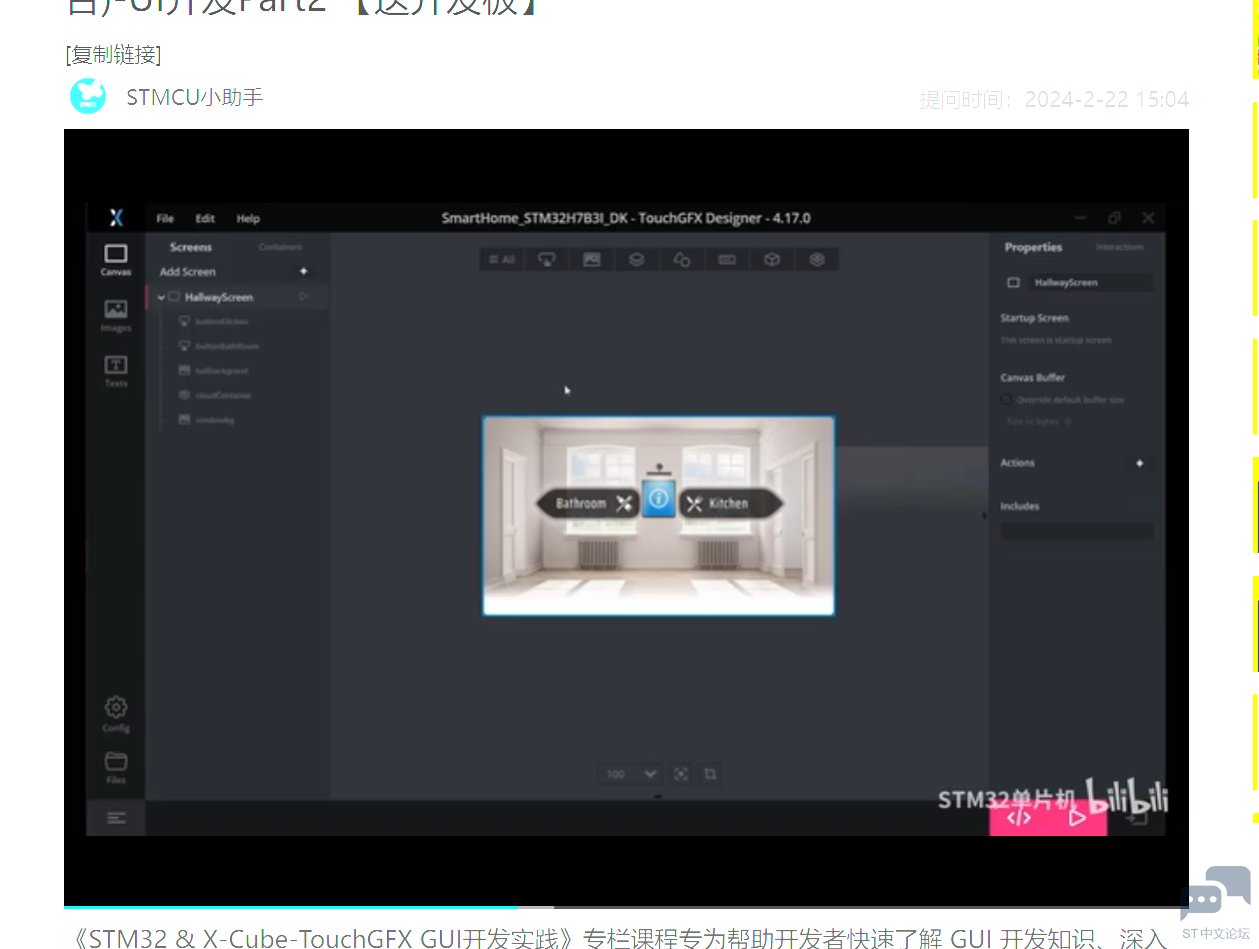Click the run target icon at bottom right
This screenshot has width=1259, height=949.
point(1137,818)
